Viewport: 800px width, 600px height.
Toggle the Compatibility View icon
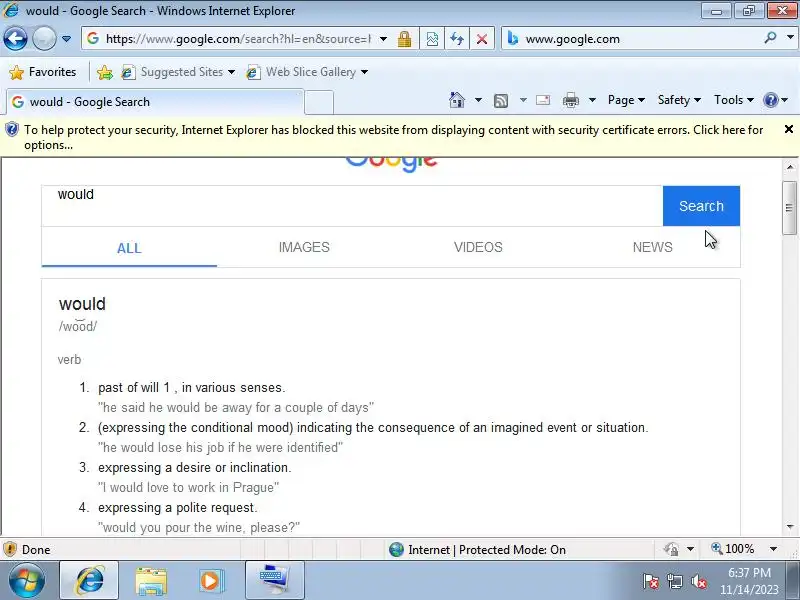click(x=432, y=39)
